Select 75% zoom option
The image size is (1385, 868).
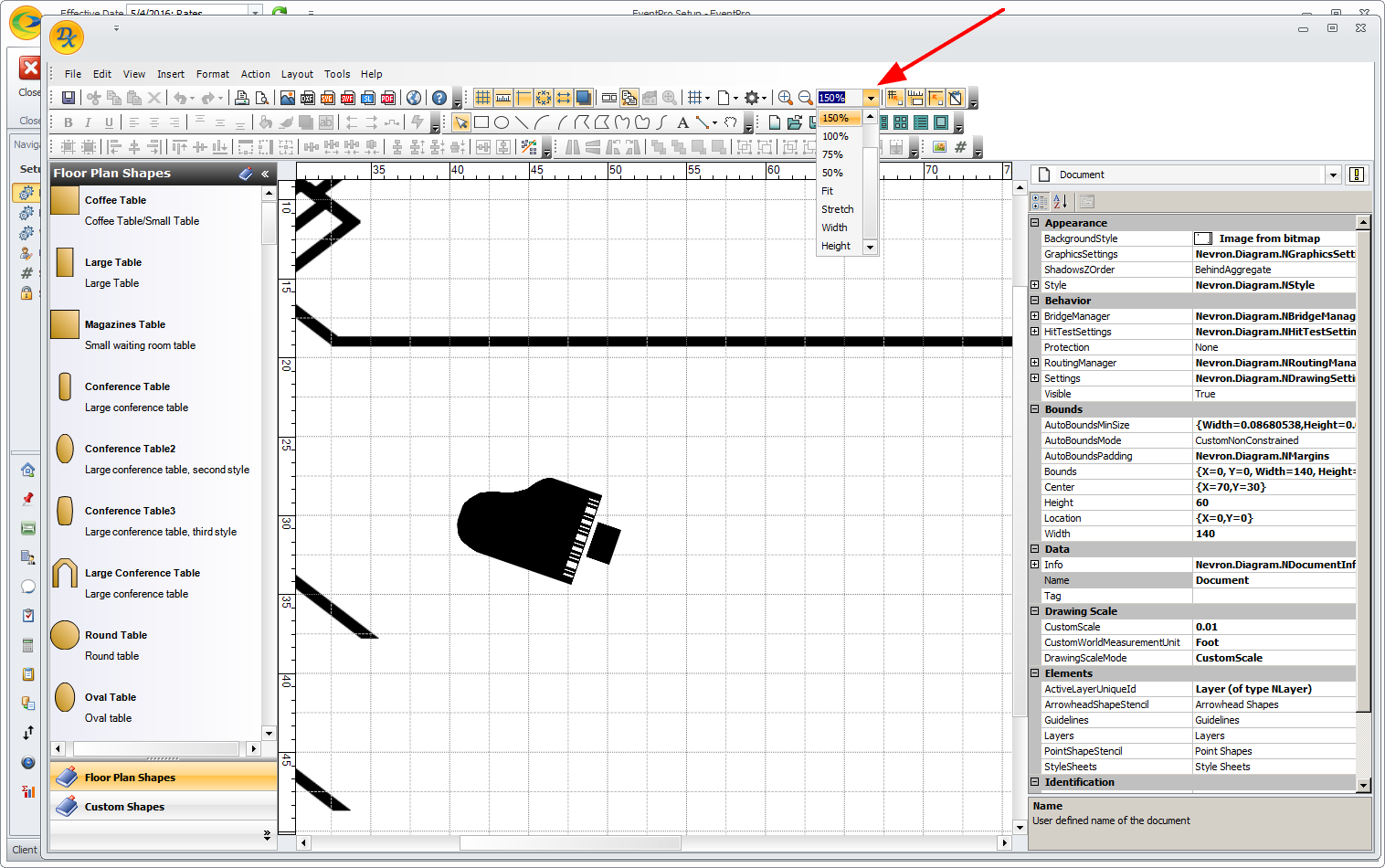(x=840, y=154)
